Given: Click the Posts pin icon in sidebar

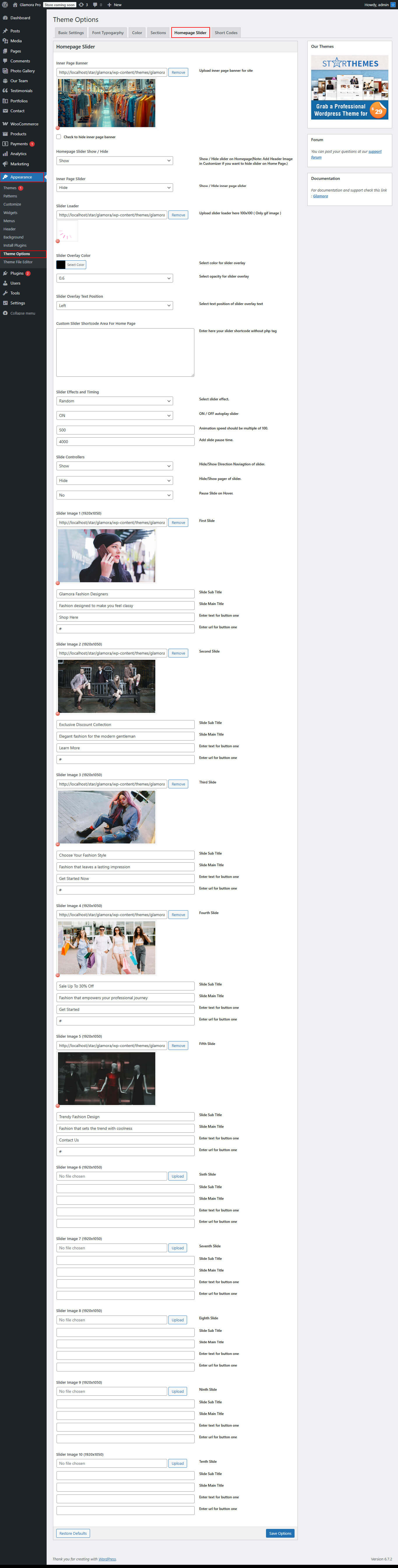Looking at the screenshot, I should click(x=5, y=31).
